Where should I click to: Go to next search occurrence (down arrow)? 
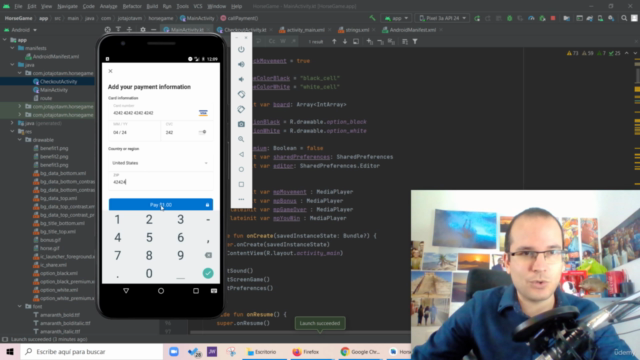click(345, 41)
